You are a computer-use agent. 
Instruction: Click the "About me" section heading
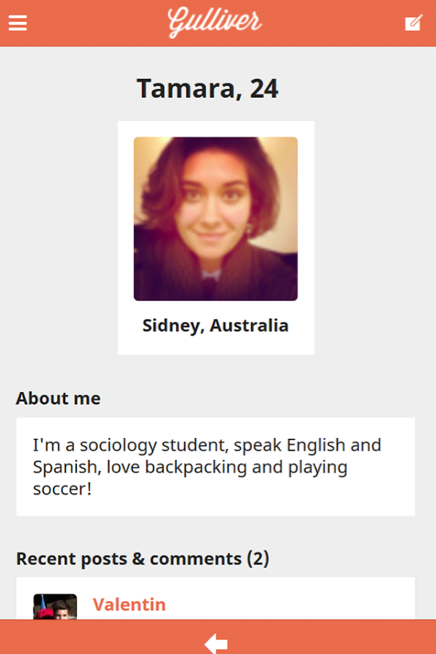click(x=58, y=398)
